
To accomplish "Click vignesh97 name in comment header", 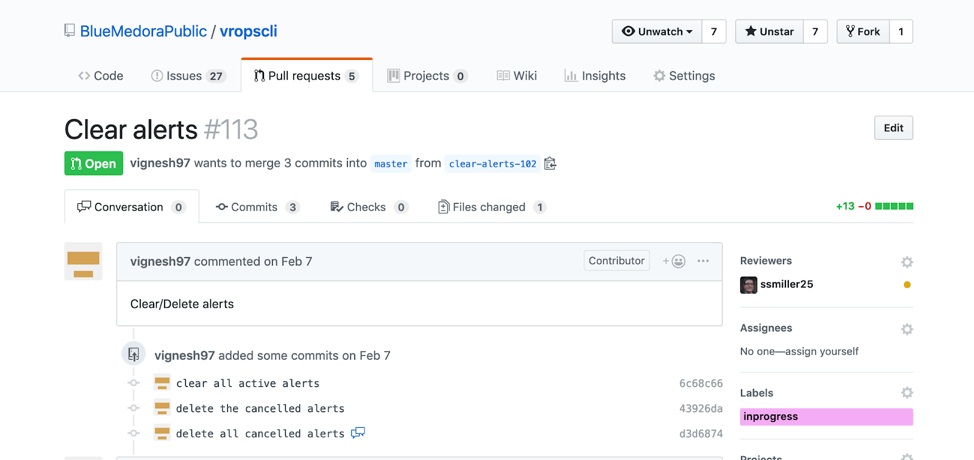I will (x=160, y=261).
